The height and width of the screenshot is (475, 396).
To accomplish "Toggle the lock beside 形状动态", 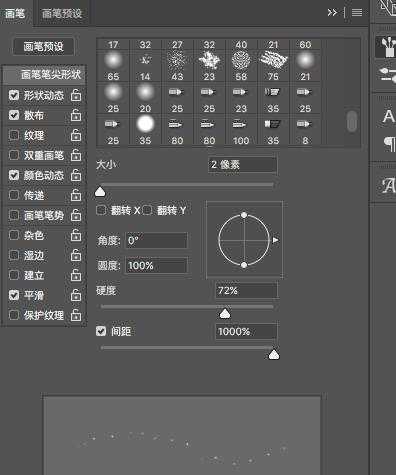I will pyautogui.click(x=76, y=95).
